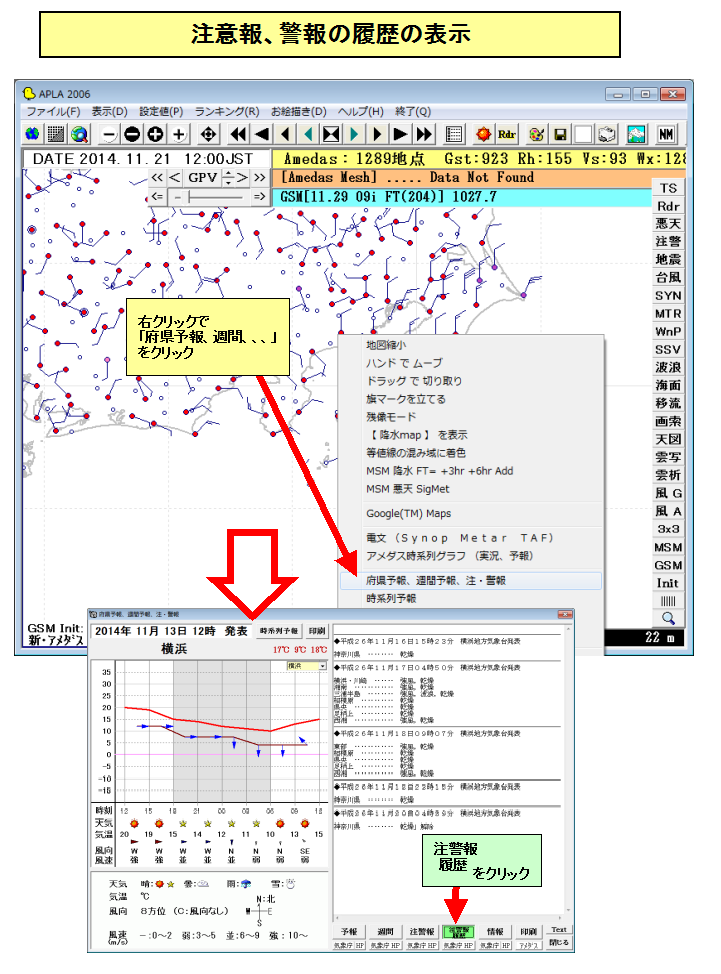The image size is (721, 974).
Task: Click the 週間 button in forecast window
Action: [x=386, y=932]
